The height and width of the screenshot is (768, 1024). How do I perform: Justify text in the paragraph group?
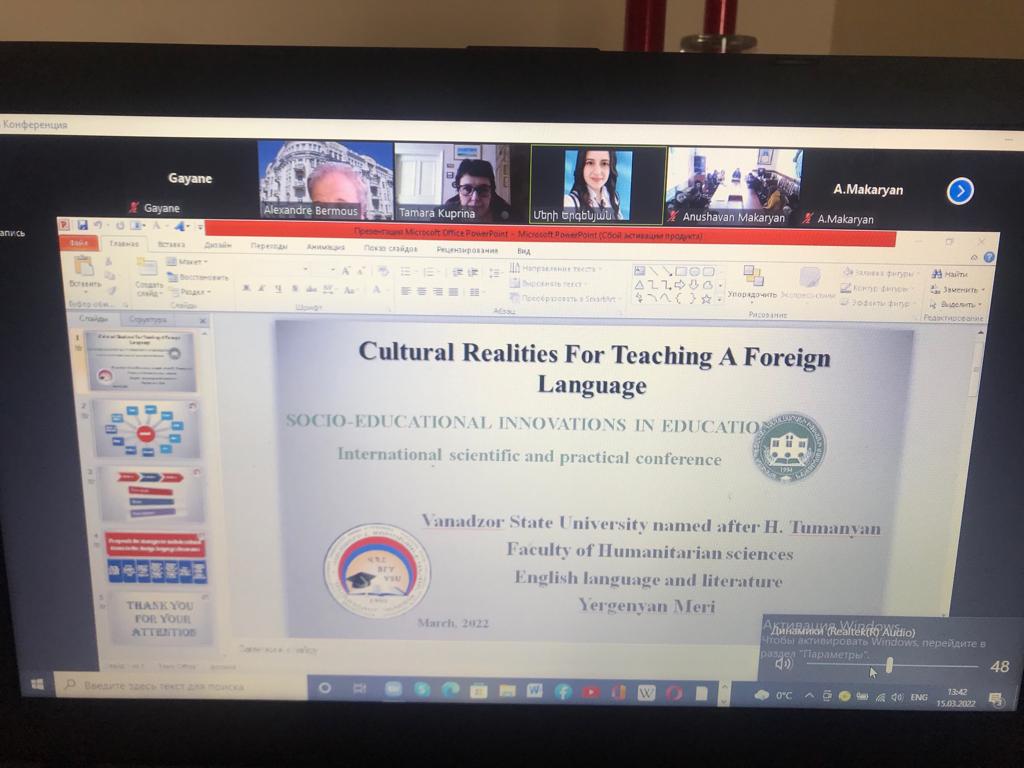click(453, 292)
